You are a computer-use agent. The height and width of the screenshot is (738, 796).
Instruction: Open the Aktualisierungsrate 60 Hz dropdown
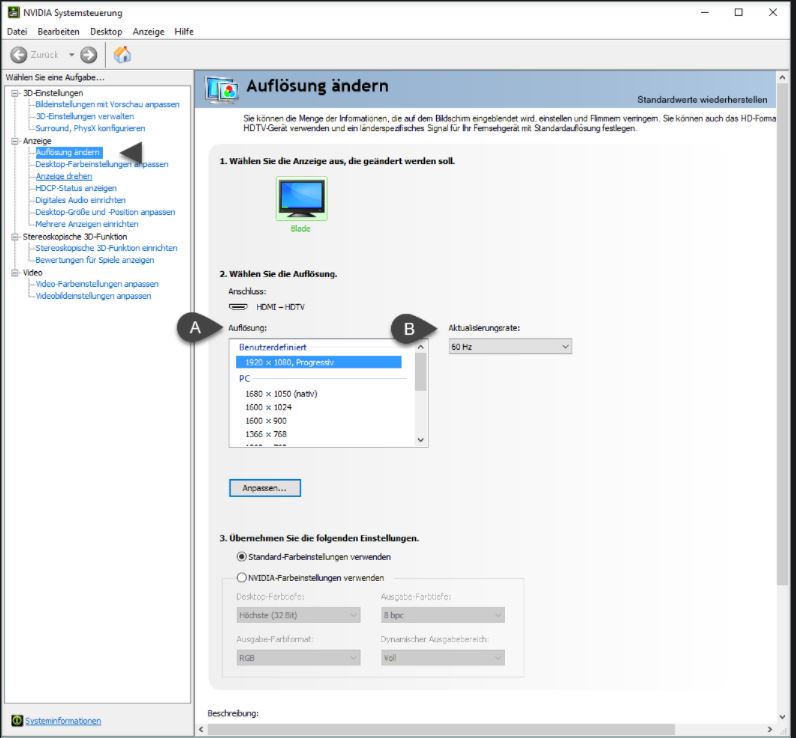pos(510,347)
